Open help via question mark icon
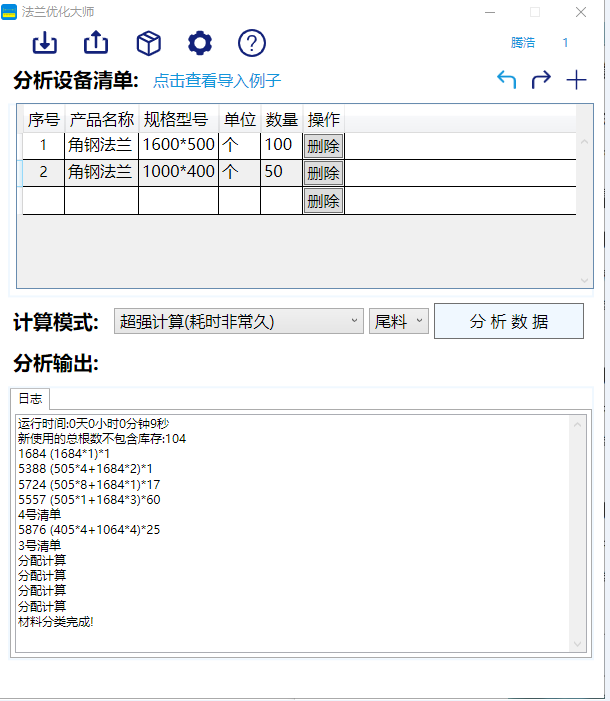 point(252,43)
